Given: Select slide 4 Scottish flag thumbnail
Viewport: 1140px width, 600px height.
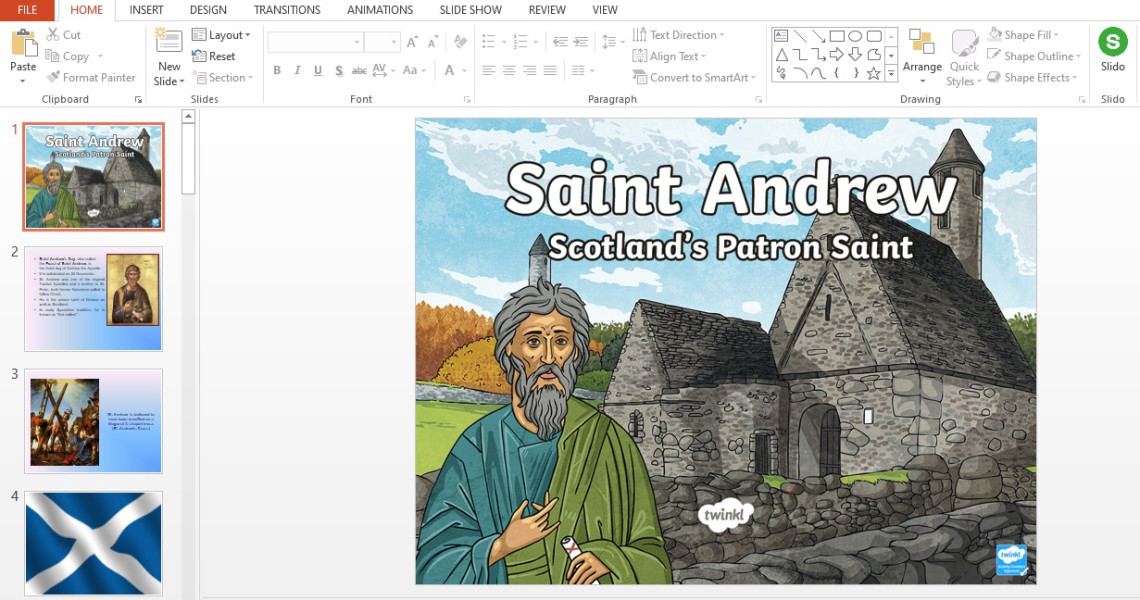Looking at the screenshot, I should click(93, 543).
